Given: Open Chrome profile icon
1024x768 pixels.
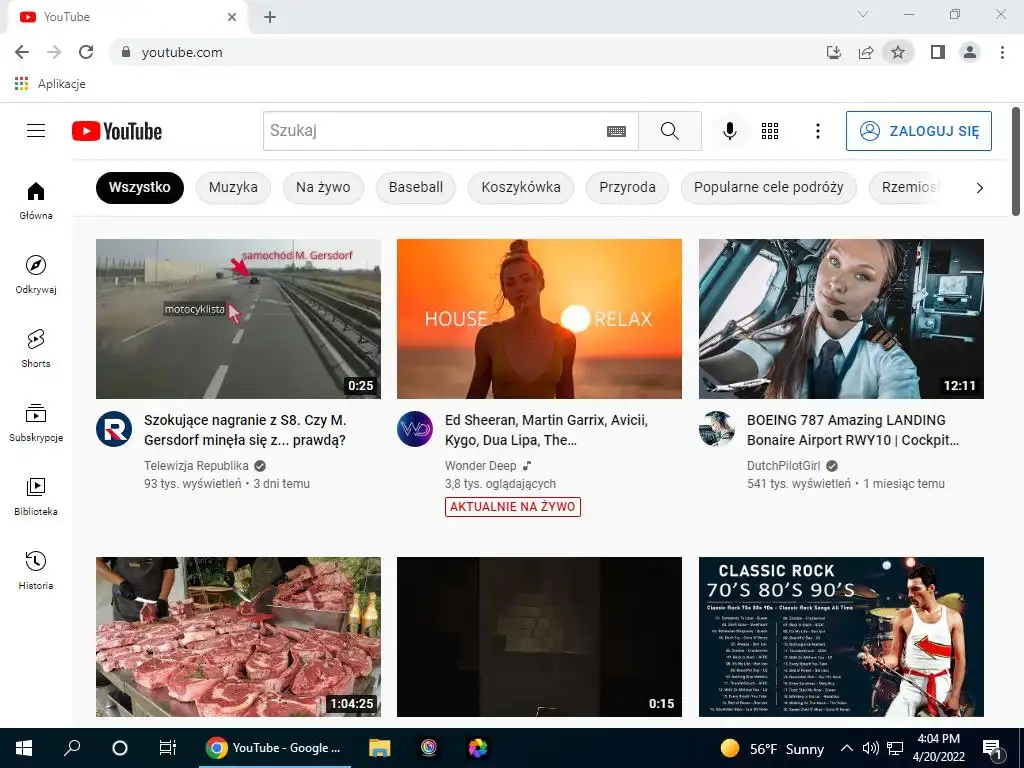Looking at the screenshot, I should click(x=970, y=52).
